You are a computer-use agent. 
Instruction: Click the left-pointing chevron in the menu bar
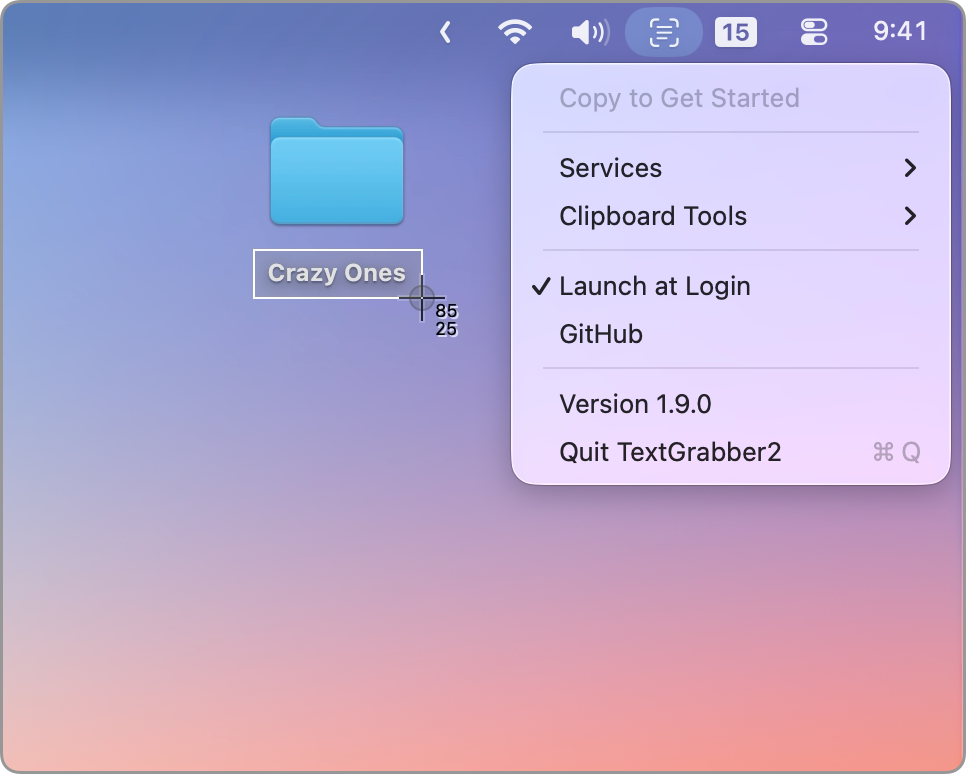[444, 31]
